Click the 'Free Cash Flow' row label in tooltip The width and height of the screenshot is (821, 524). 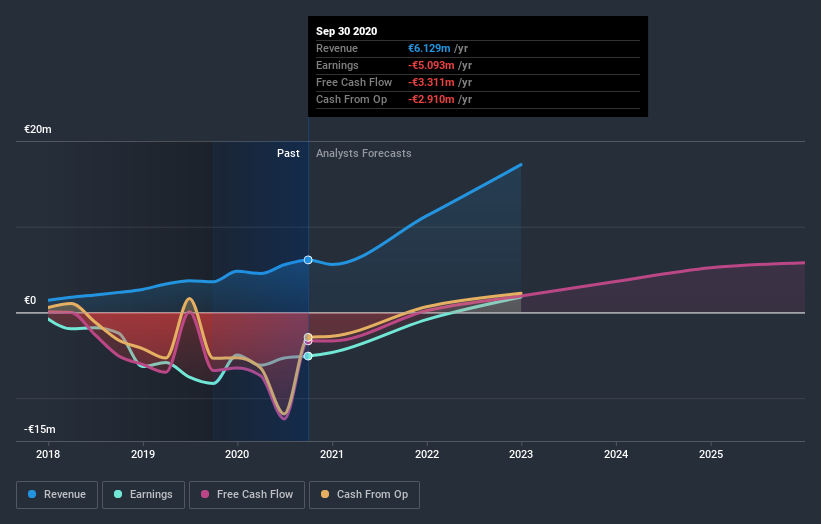354,82
